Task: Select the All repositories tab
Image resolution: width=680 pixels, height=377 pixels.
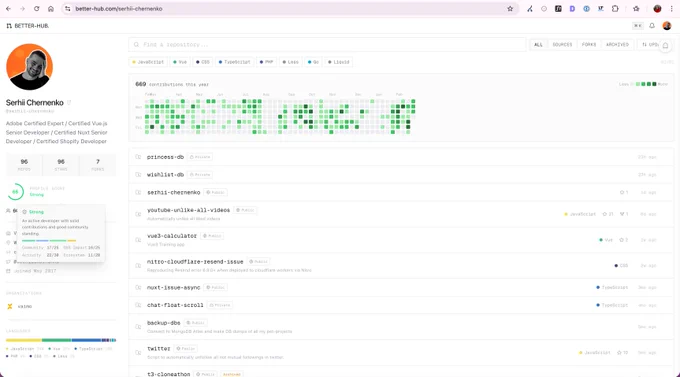Action: click(x=538, y=45)
